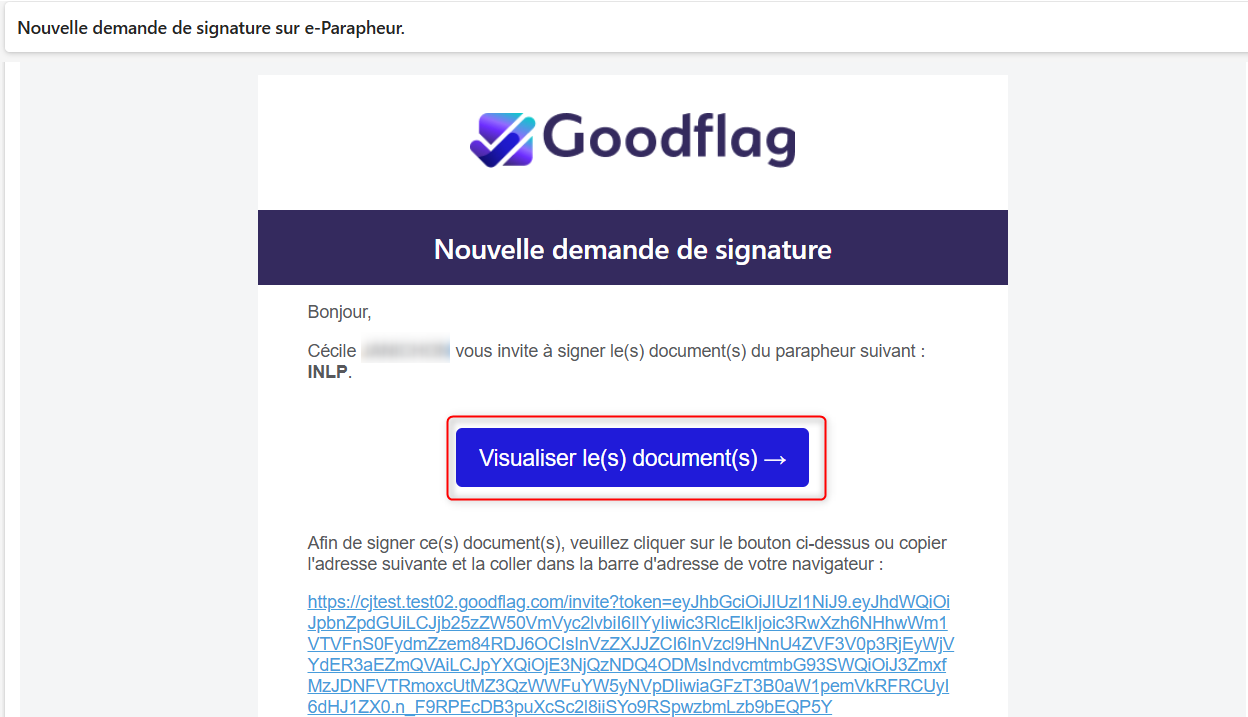
Task: Open documents with the Visualiser le(s) document(s) button
Action: pyautogui.click(x=620, y=458)
